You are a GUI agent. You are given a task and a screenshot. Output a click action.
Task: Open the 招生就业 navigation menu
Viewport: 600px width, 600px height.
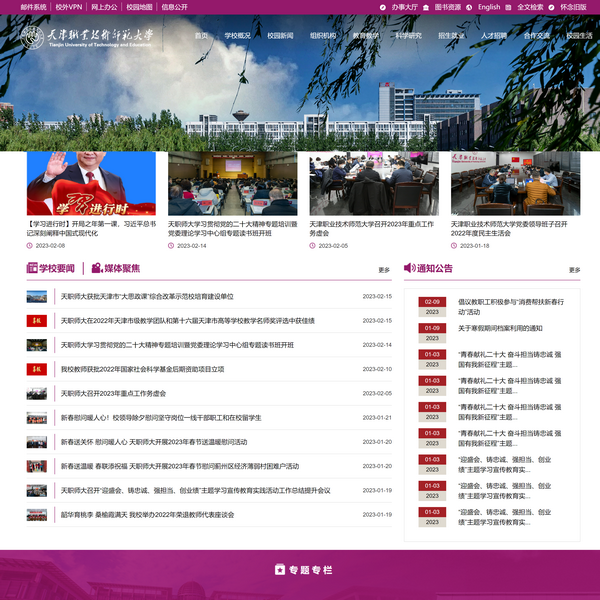[451, 36]
